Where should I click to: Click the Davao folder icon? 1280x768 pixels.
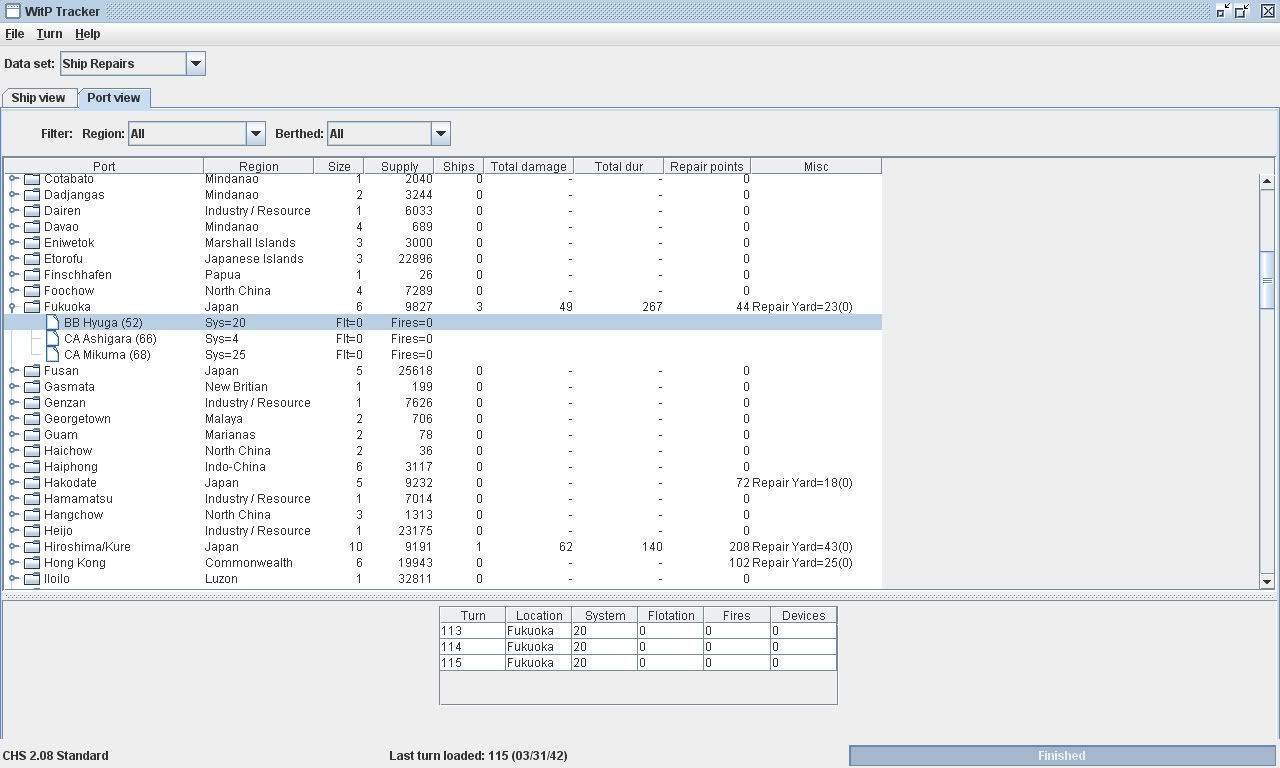(x=32, y=227)
